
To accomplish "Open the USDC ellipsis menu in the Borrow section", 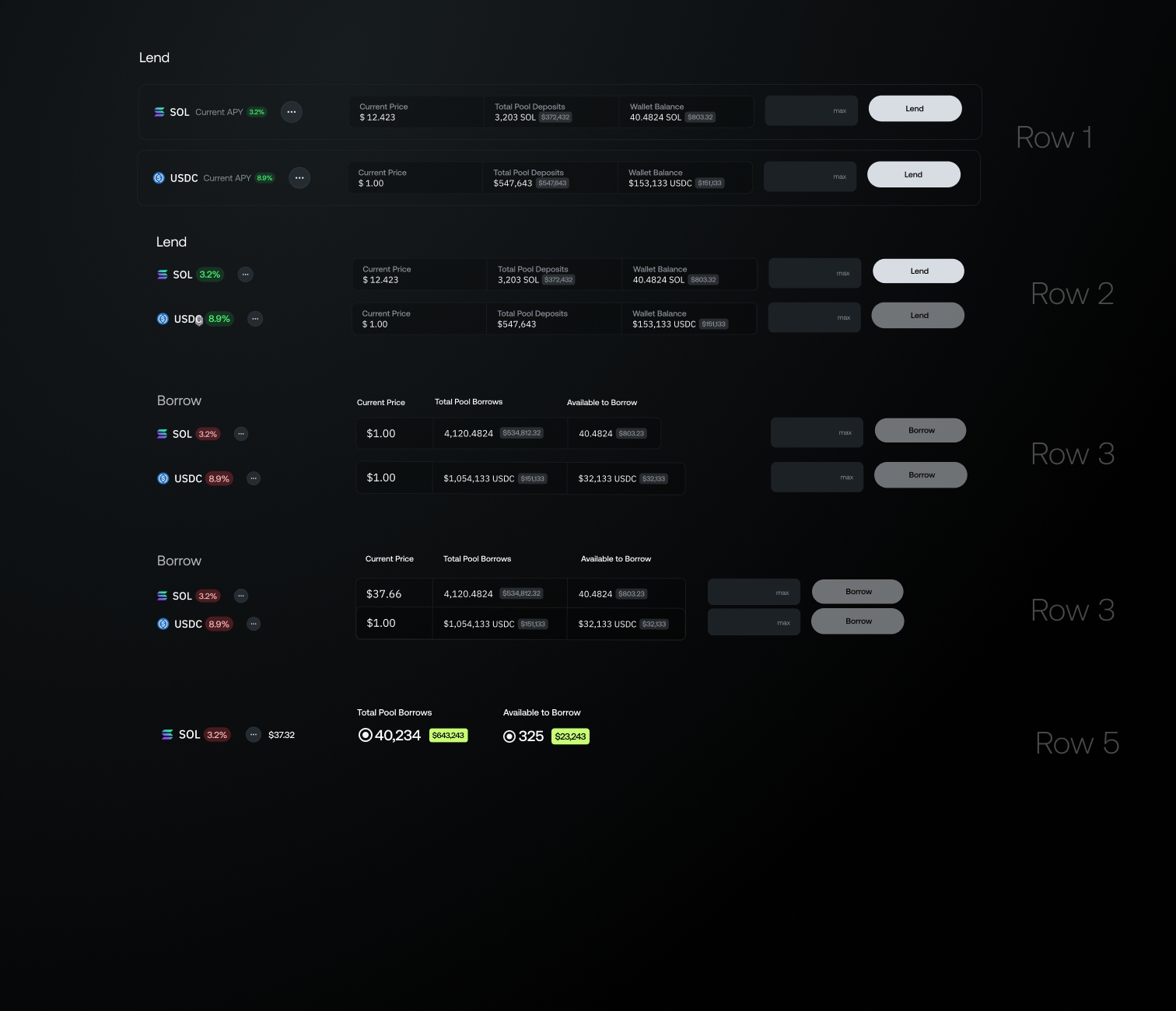I will pos(254,478).
